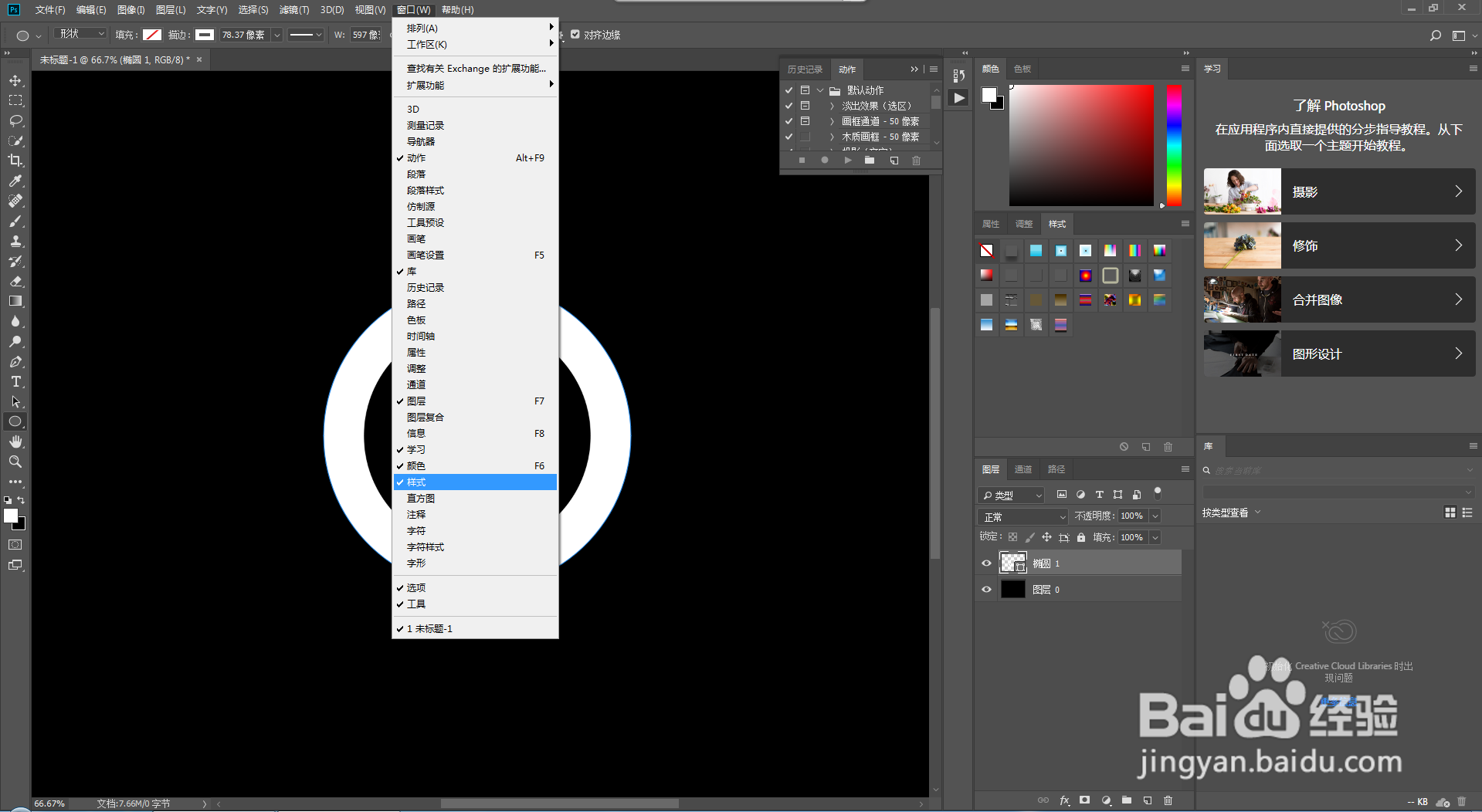Click the layer style fx icon
Screen dimensions: 1482x812
(x=1064, y=800)
